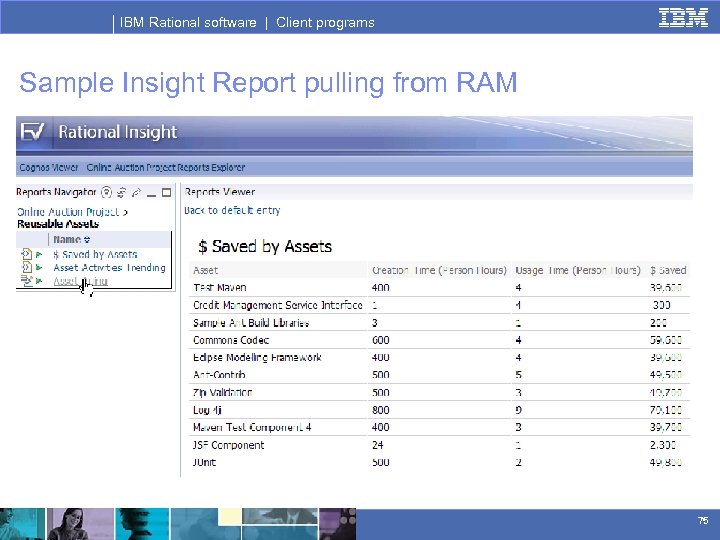Open the Asset Activities Trending report link

(109, 267)
